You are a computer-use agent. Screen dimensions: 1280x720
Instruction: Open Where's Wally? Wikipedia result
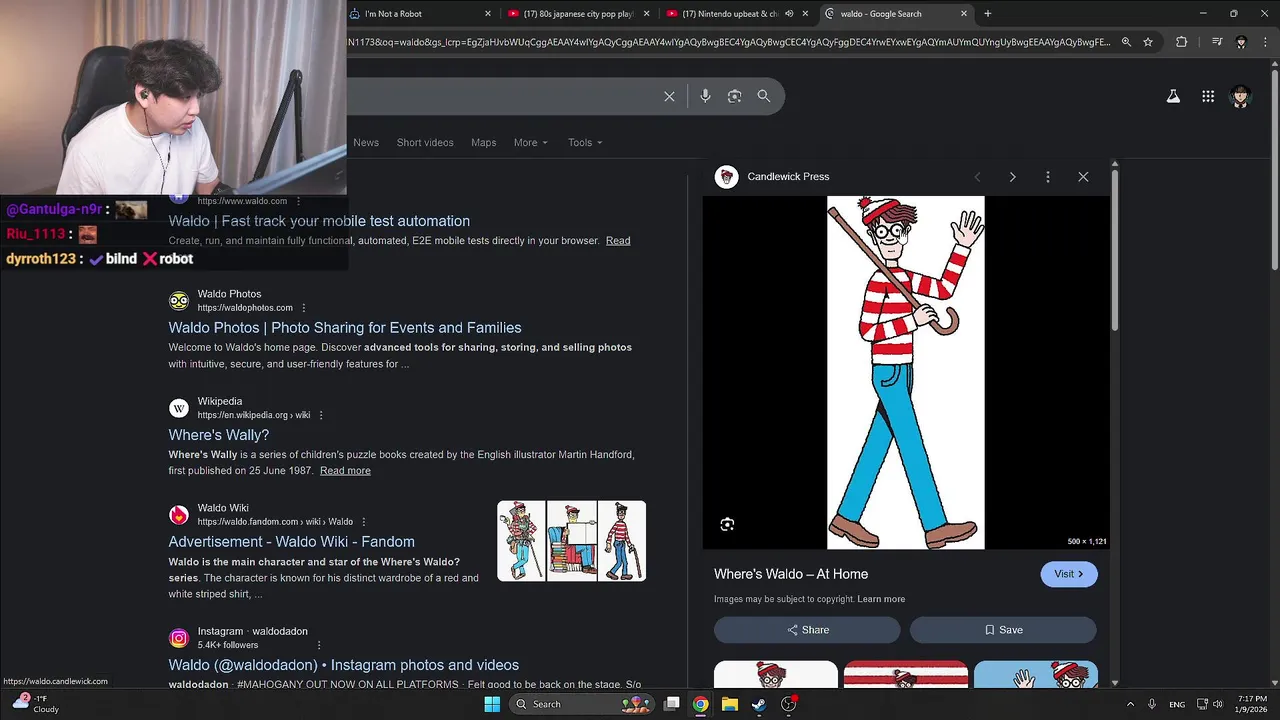[218, 435]
